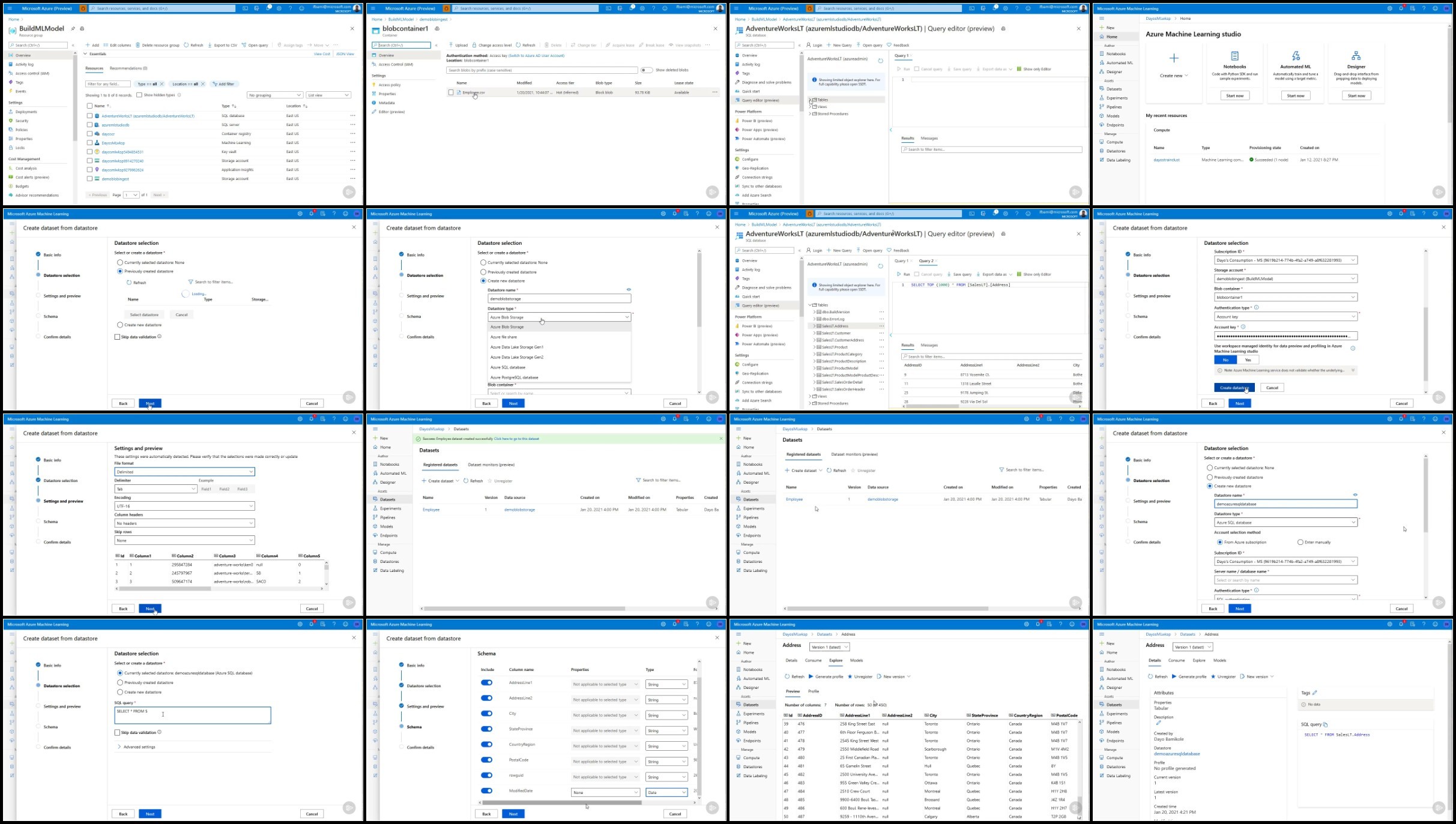Click the pencil icon next to Tags

click(1315, 693)
